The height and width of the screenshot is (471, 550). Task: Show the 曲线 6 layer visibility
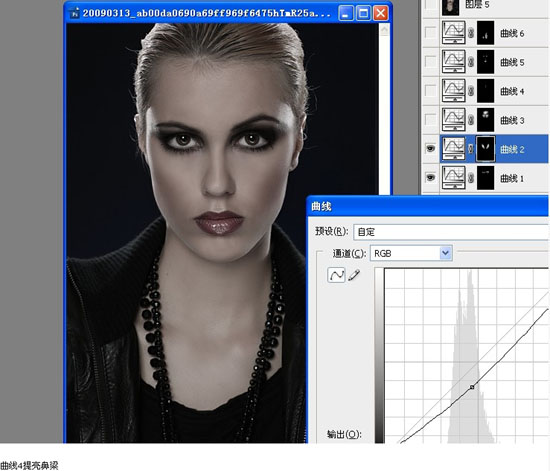pos(430,33)
